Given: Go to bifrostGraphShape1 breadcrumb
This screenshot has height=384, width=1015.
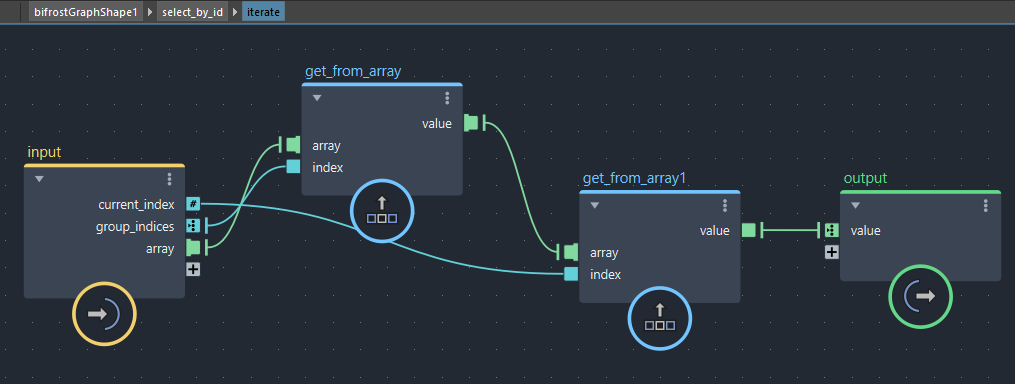Looking at the screenshot, I should pos(86,12).
